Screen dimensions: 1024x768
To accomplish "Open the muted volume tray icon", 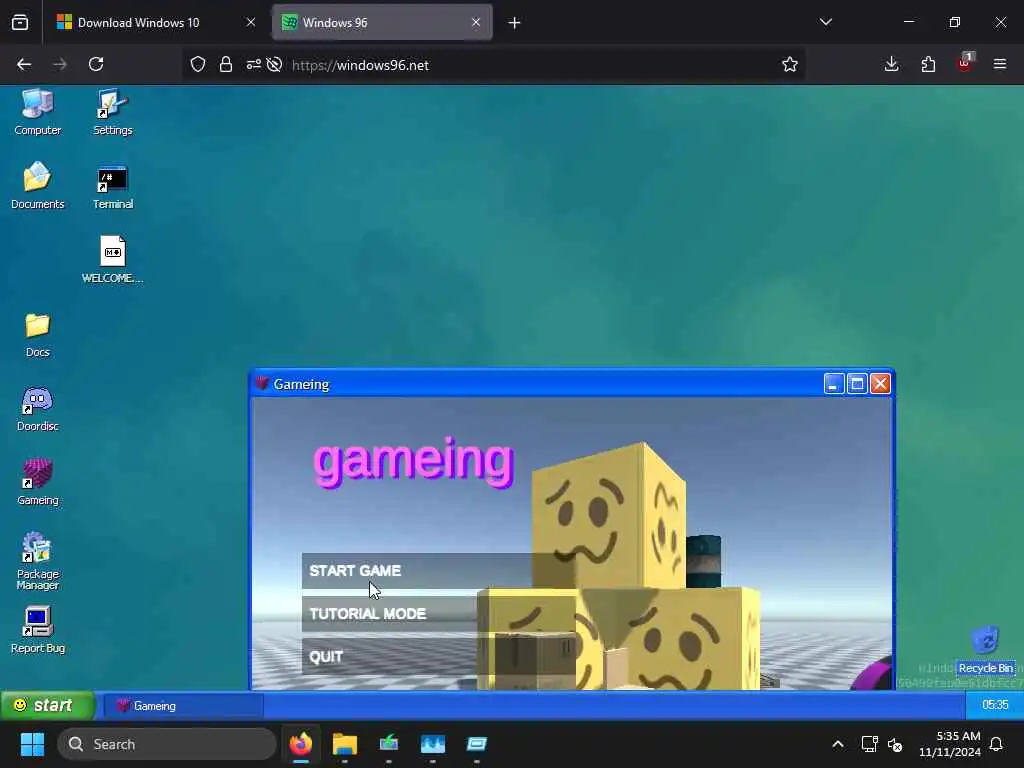I will 895,744.
